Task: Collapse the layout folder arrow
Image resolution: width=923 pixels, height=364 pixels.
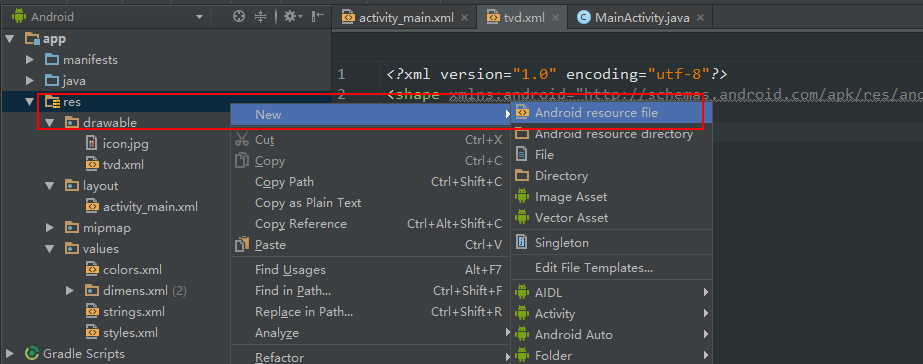Action: point(50,186)
